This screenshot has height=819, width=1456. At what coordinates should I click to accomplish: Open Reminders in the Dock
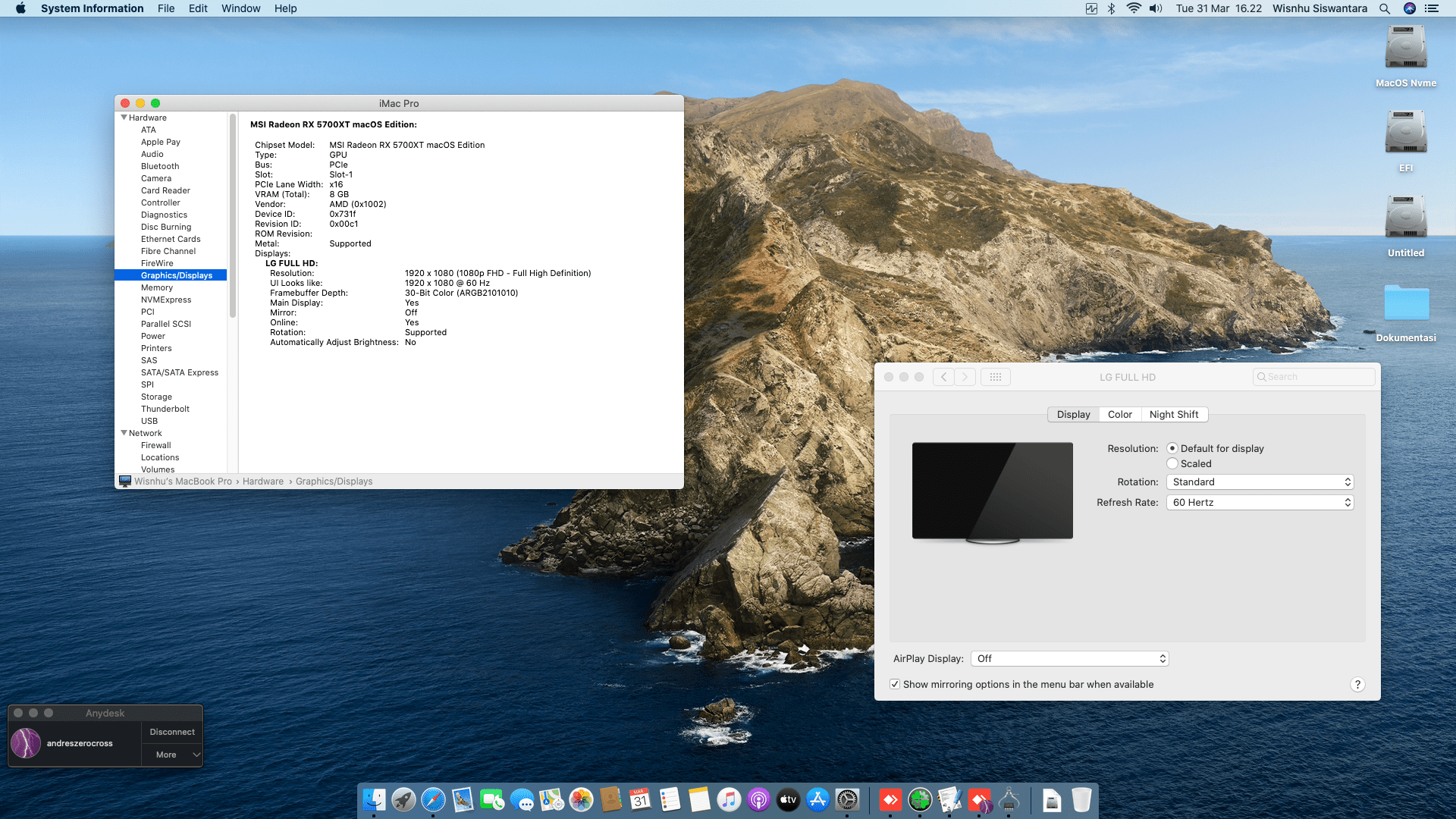(670, 799)
